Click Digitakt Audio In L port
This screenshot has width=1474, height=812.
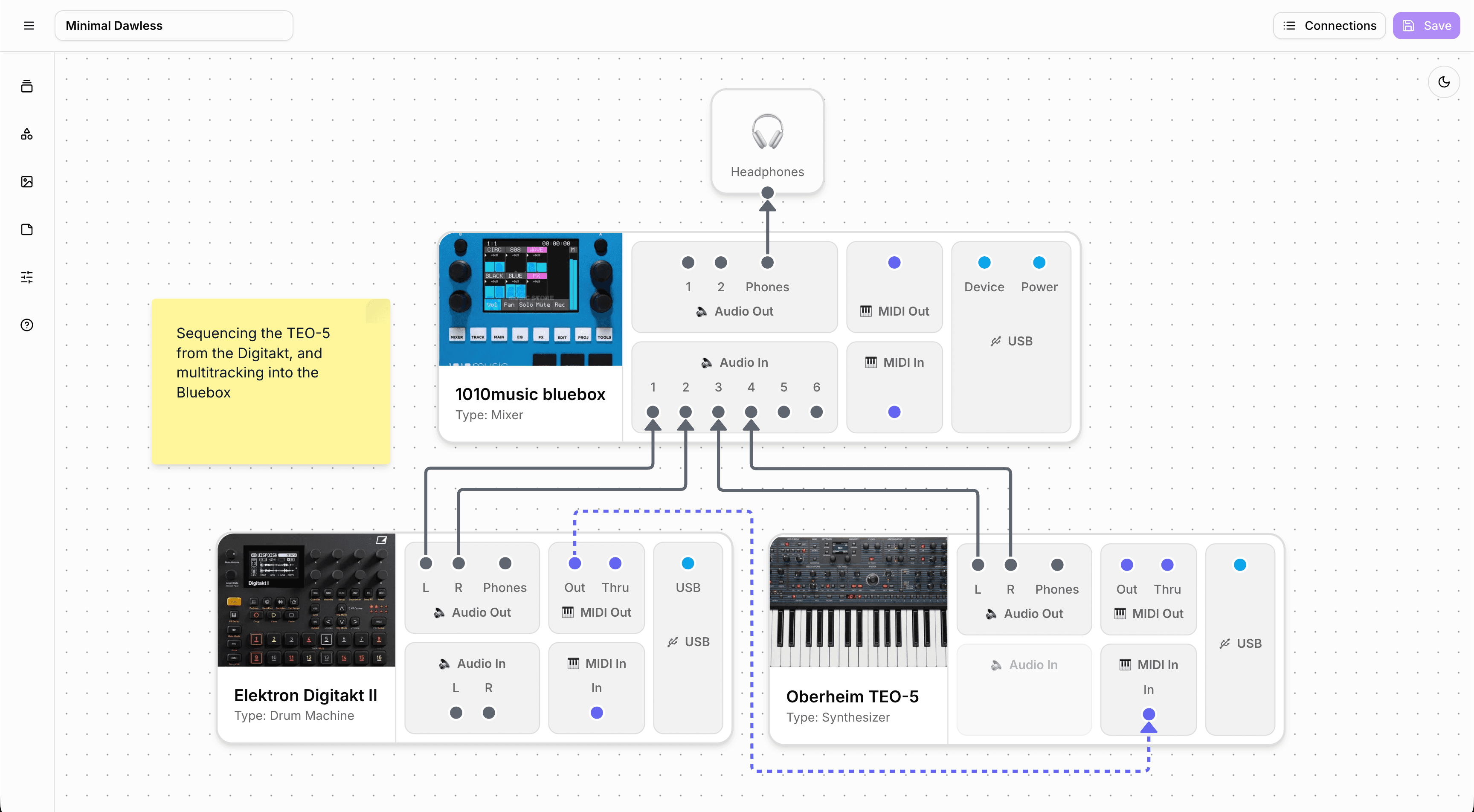coord(456,713)
